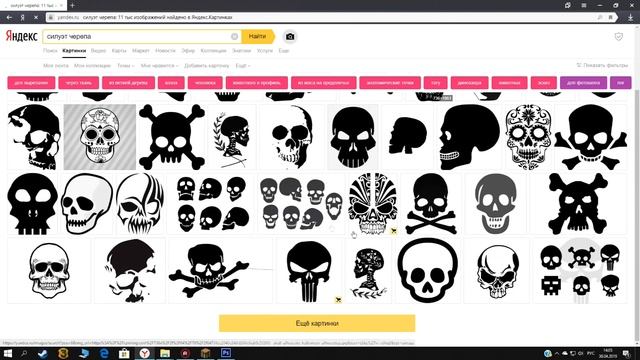Screen dimensions: 640x360
Task: Switch to the Видео tab
Action: point(98,51)
